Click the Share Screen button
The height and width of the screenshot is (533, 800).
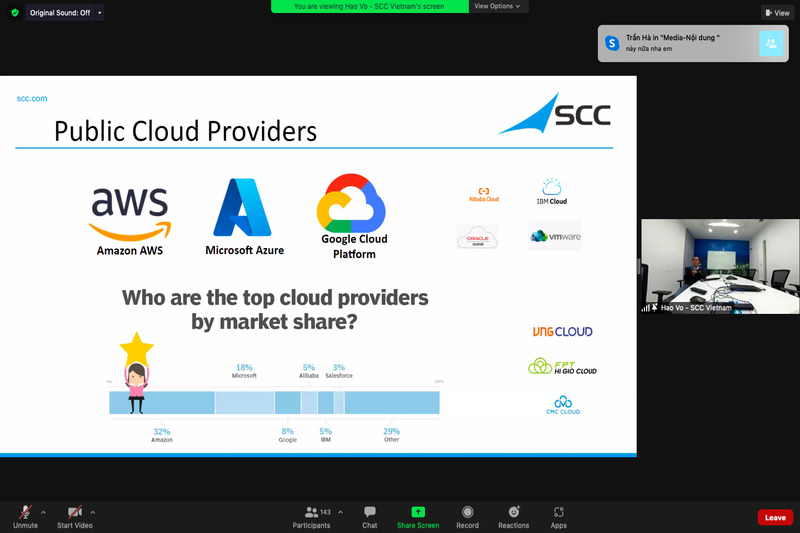[x=418, y=517]
